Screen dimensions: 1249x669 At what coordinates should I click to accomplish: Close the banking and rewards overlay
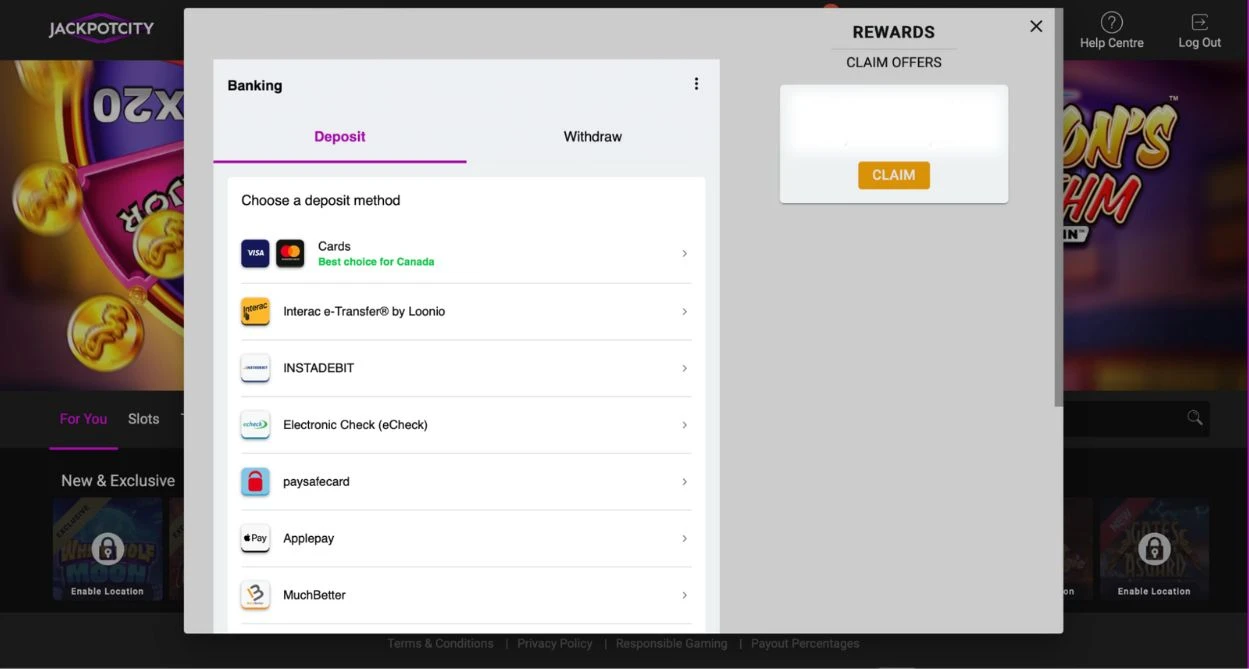(x=1036, y=26)
